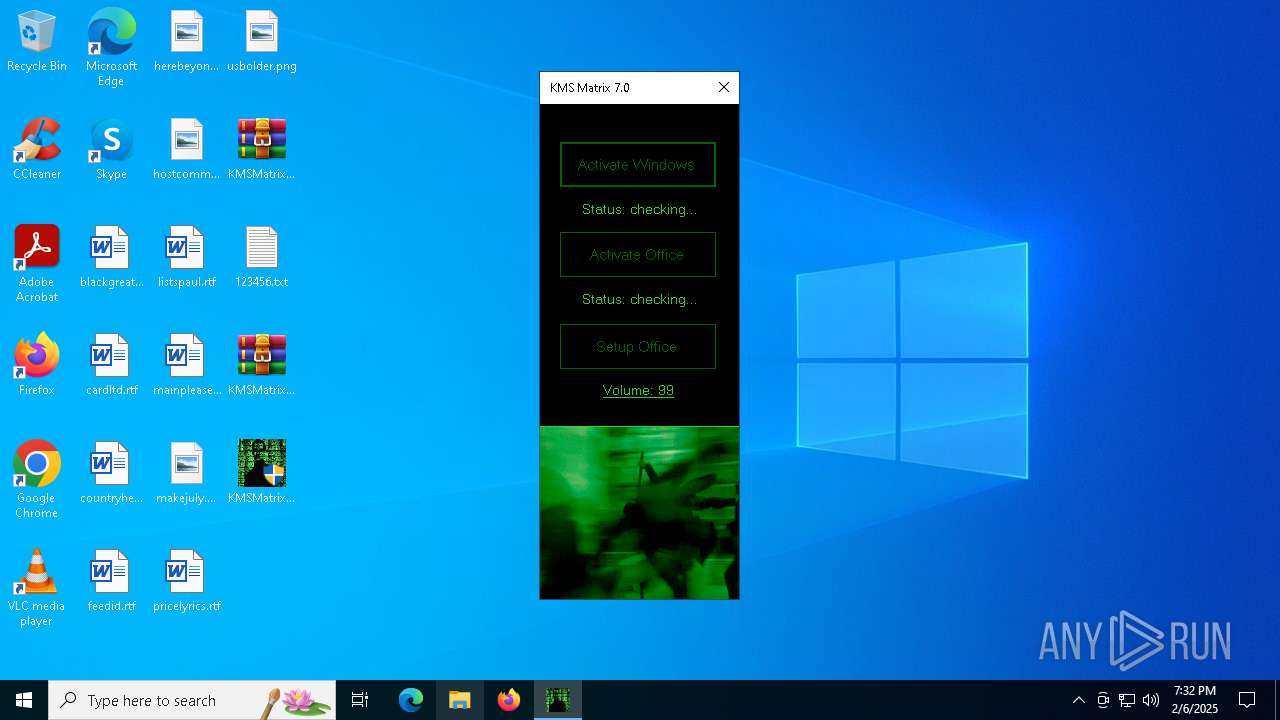Select the blackgreat... Word document icon
The image size is (1280, 720).
(x=111, y=258)
